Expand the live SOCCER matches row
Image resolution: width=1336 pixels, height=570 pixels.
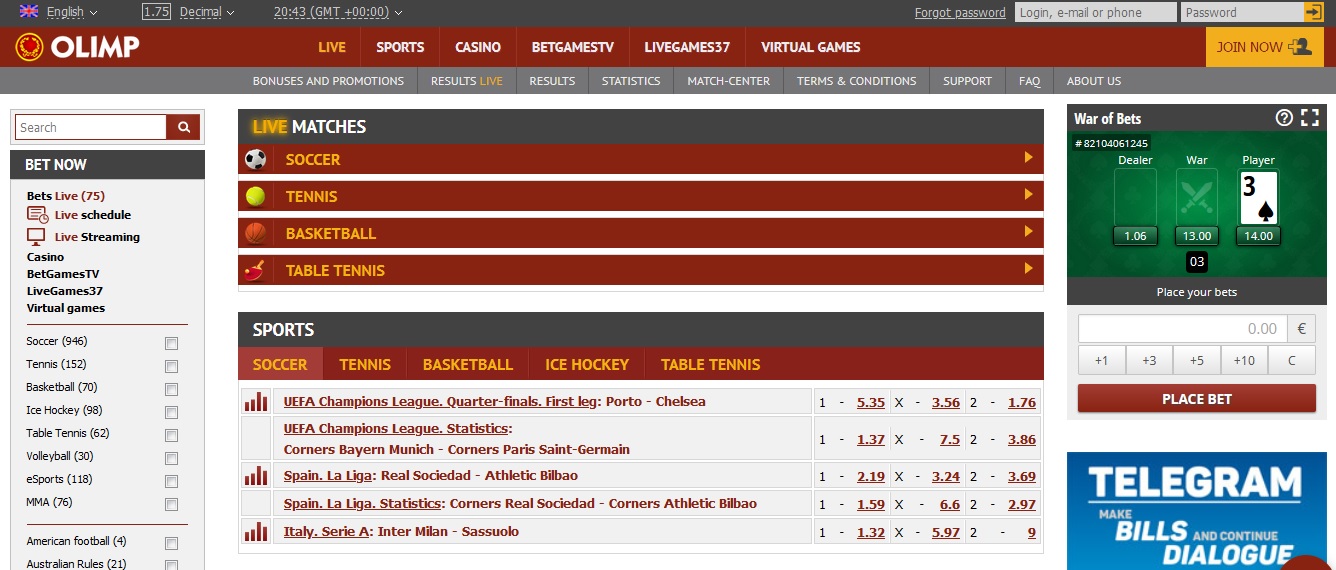point(640,159)
